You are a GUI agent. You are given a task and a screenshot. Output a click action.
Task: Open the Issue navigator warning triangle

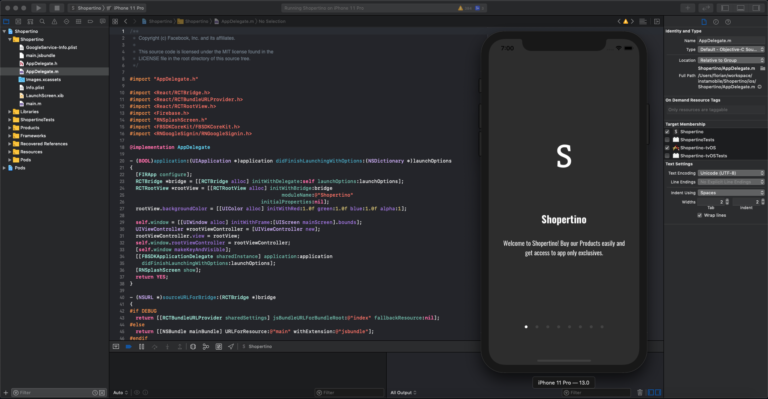[54, 22]
